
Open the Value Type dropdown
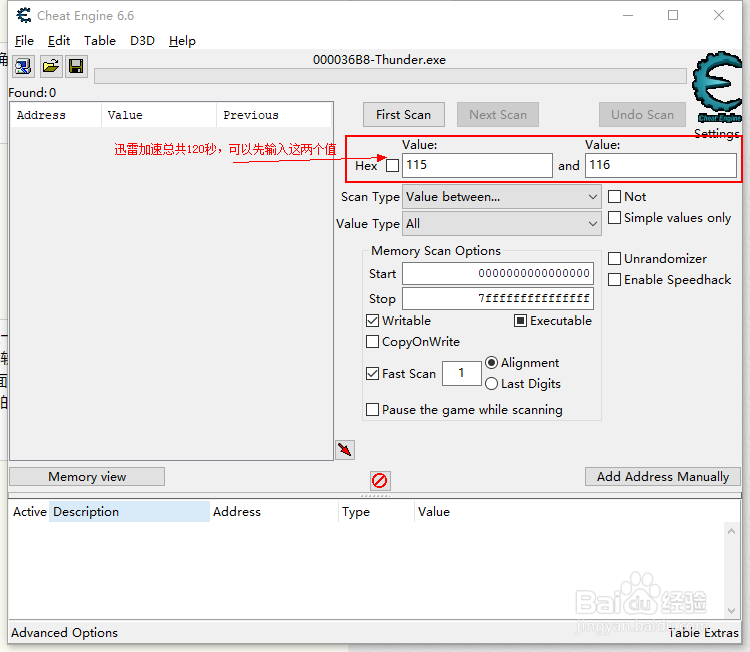tap(501, 223)
